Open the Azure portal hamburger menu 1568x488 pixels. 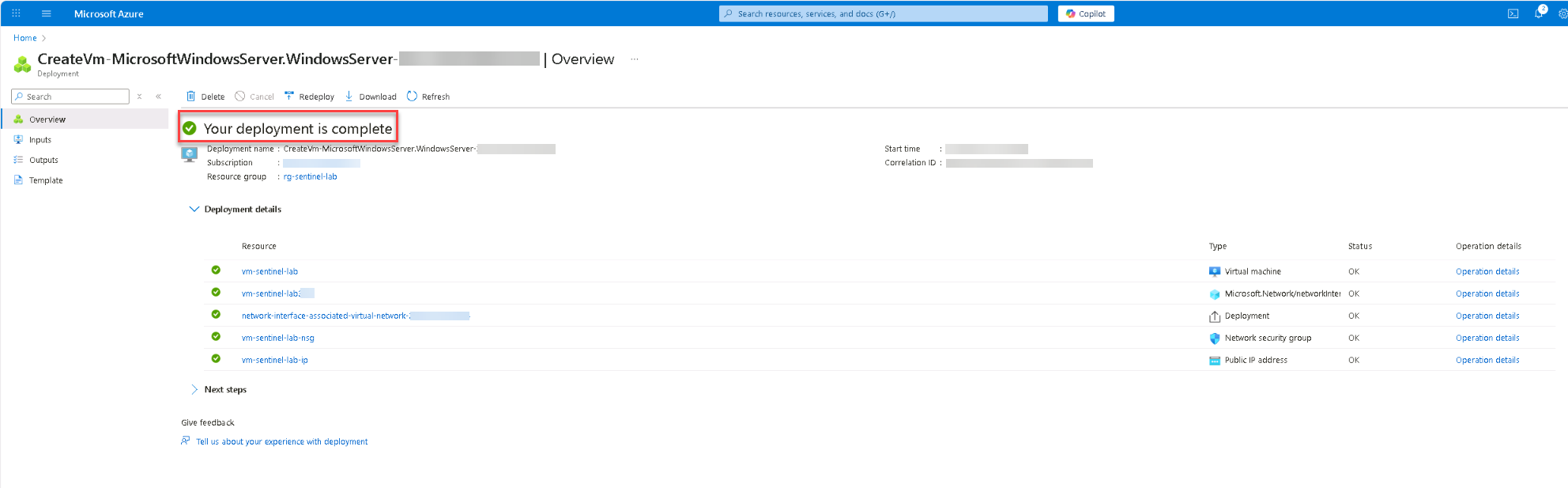(x=46, y=13)
